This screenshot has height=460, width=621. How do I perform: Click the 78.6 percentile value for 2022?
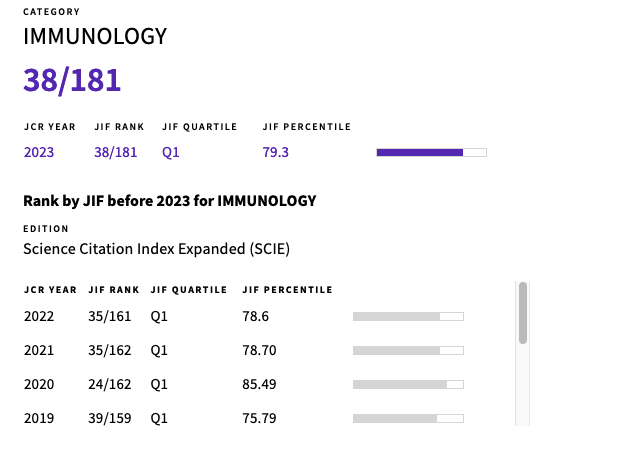click(x=255, y=316)
